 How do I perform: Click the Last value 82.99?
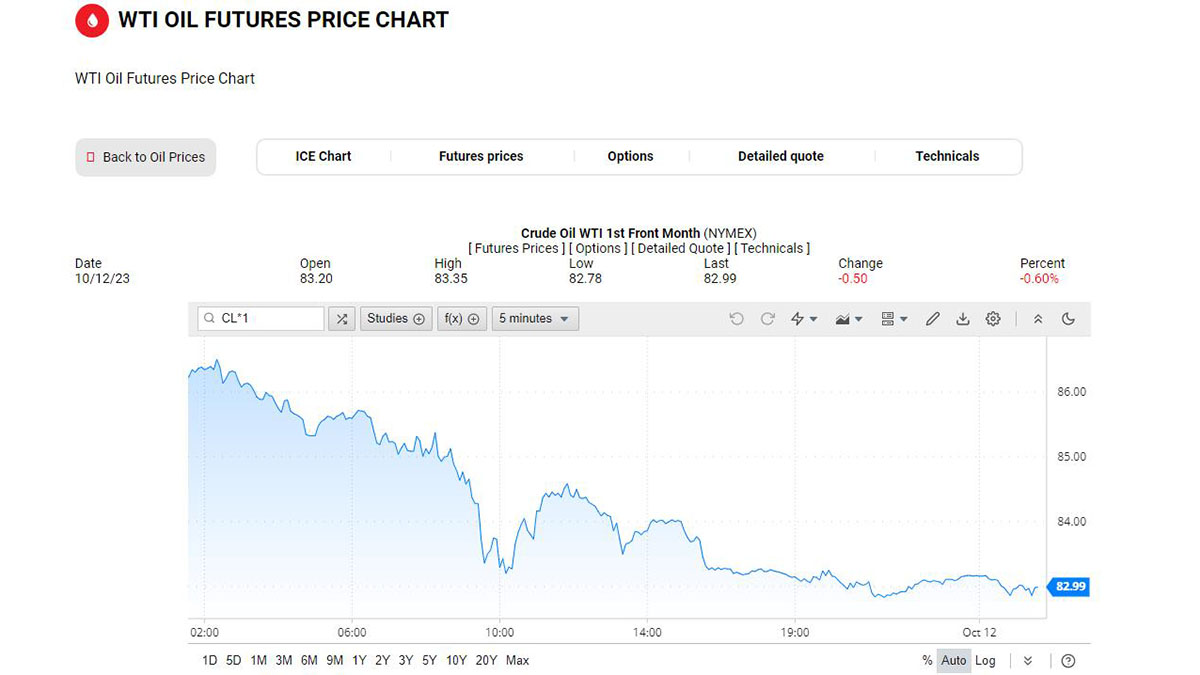(720, 278)
